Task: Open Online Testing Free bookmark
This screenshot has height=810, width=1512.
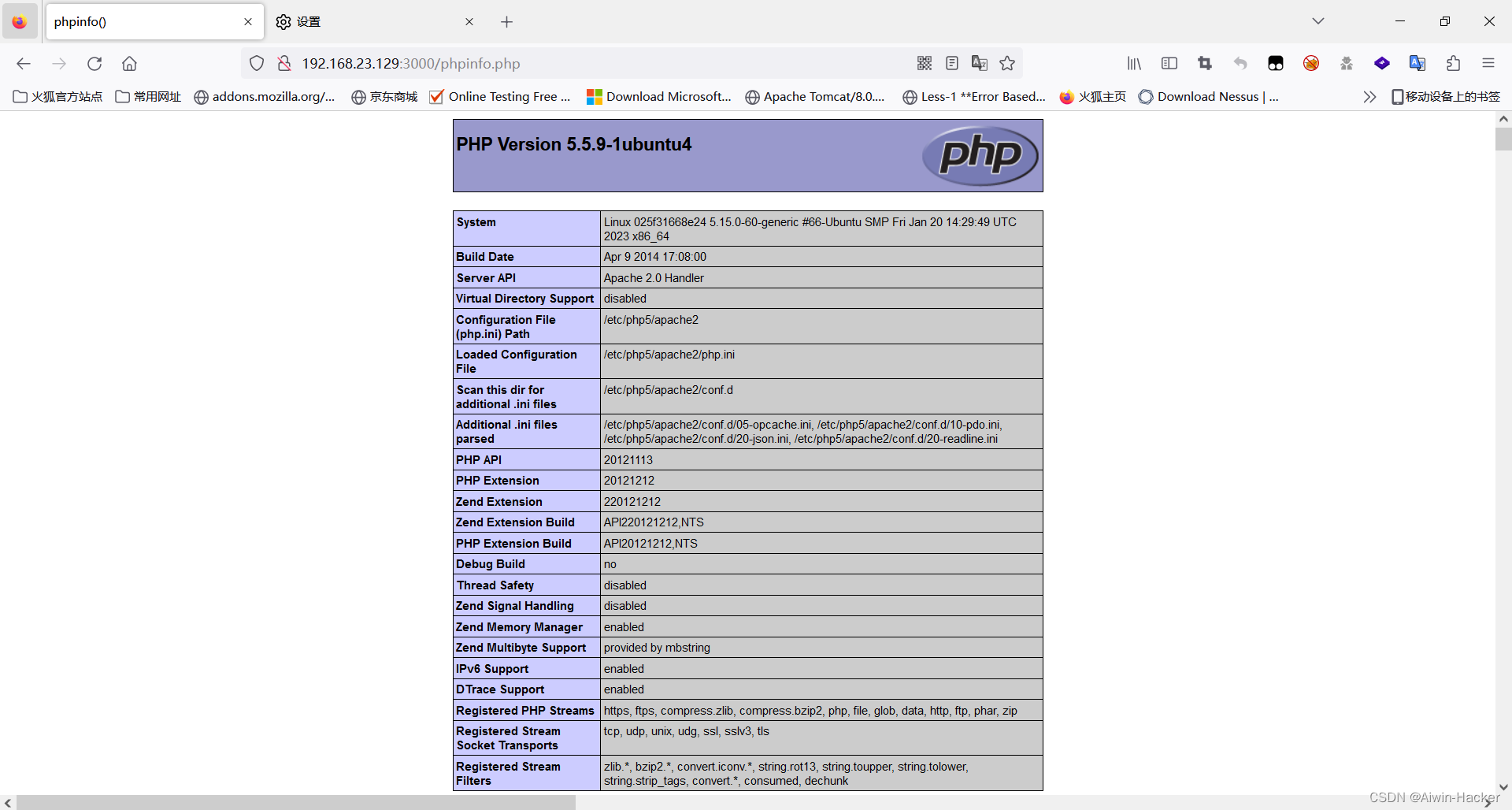Action: point(500,97)
